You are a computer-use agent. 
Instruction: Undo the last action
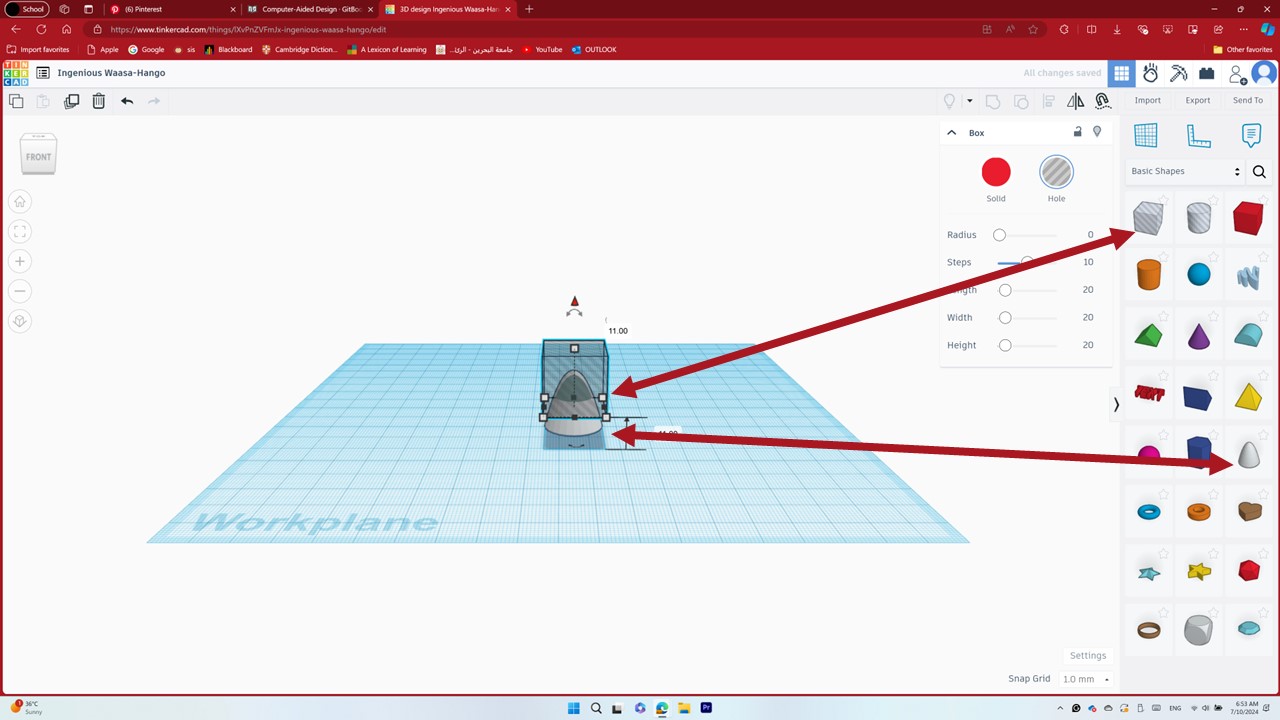click(x=127, y=101)
